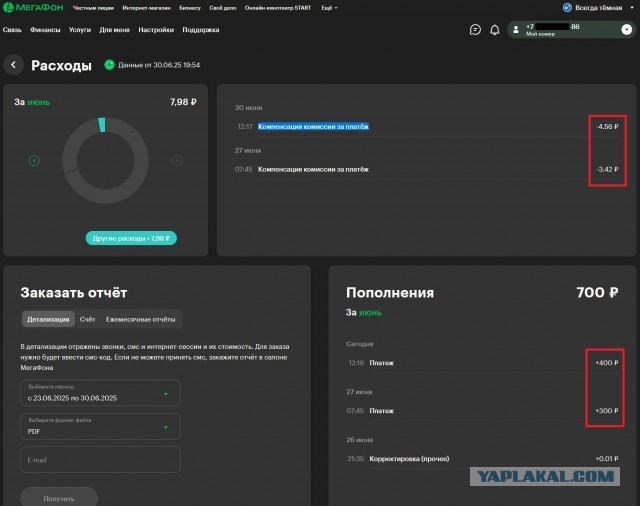Image resolution: width=640 pixels, height=506 pixels.
Task: Open the notifications bell
Action: click(x=495, y=30)
